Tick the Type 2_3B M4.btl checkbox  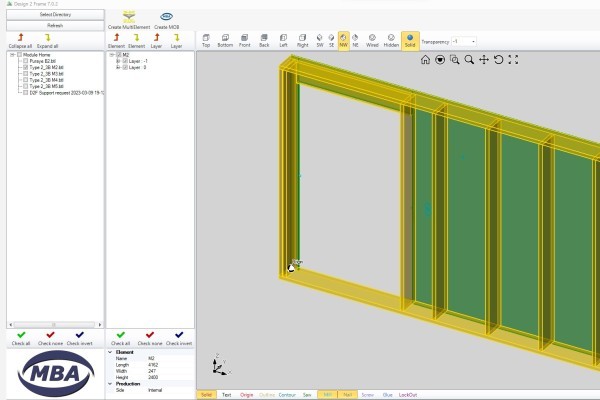click(25, 80)
